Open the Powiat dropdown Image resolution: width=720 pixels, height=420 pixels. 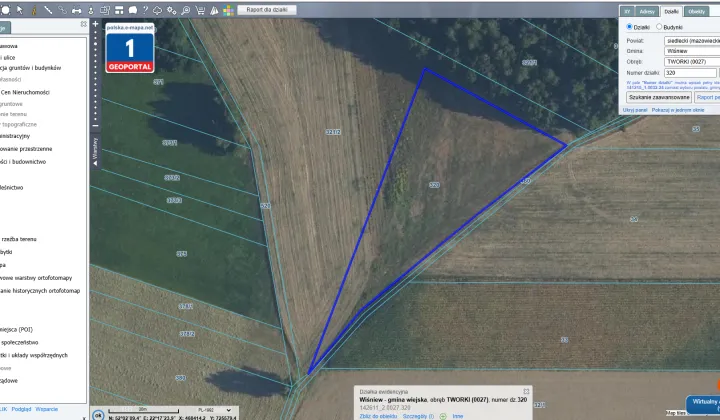692,41
